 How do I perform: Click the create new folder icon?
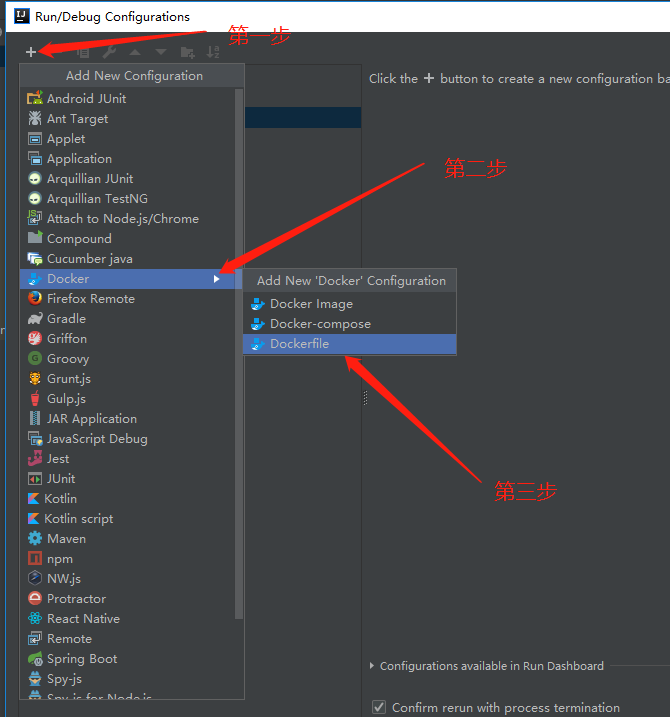(188, 53)
